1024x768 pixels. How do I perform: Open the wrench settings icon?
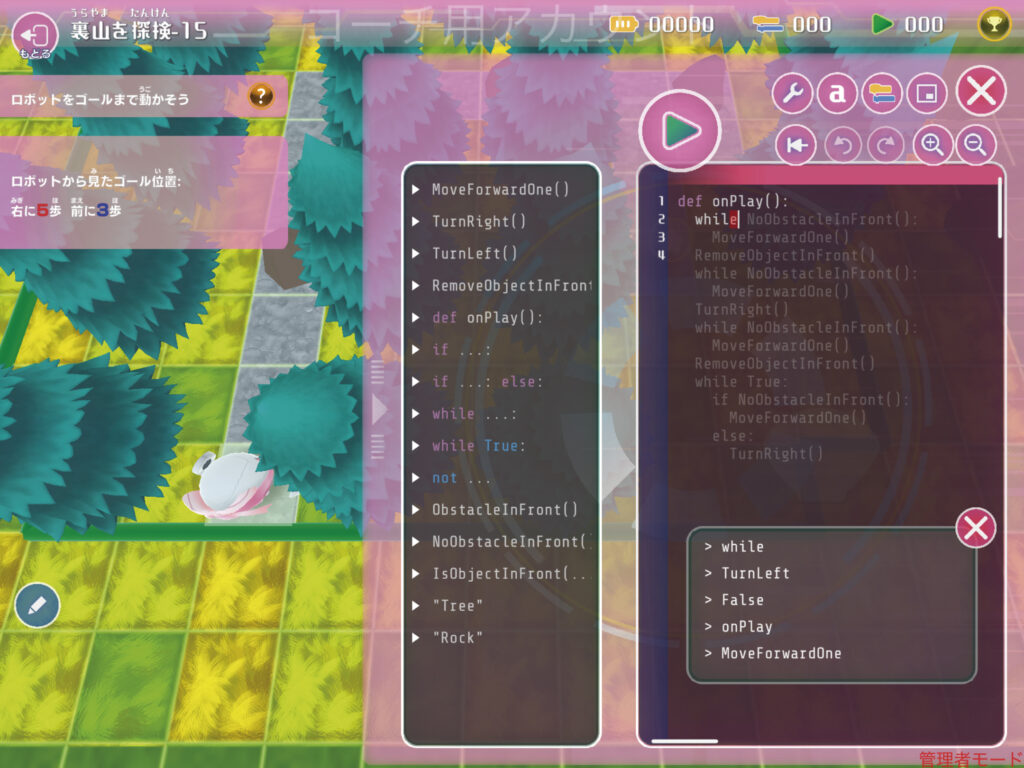click(x=792, y=94)
